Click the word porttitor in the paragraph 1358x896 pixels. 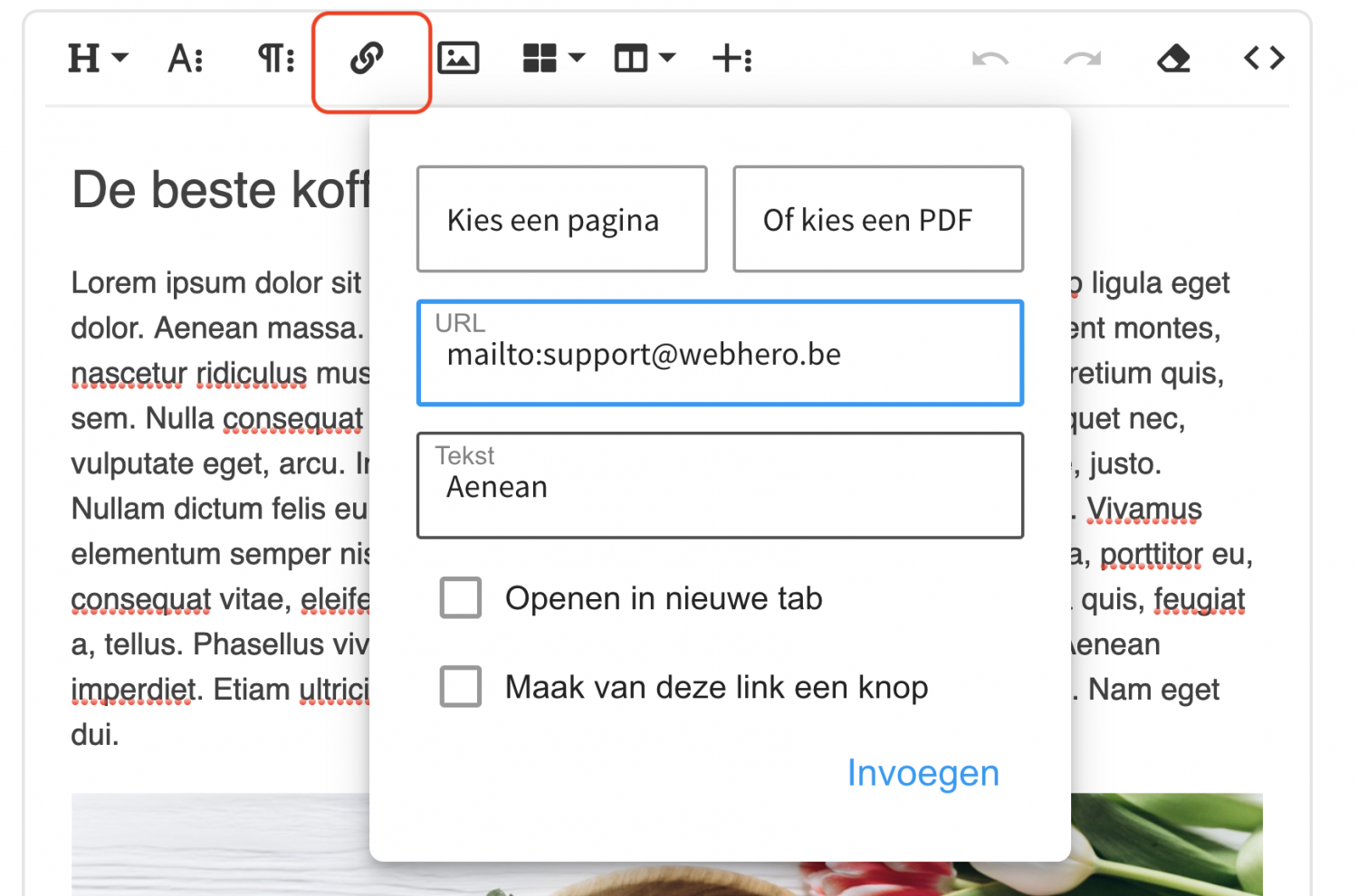(x=1152, y=555)
